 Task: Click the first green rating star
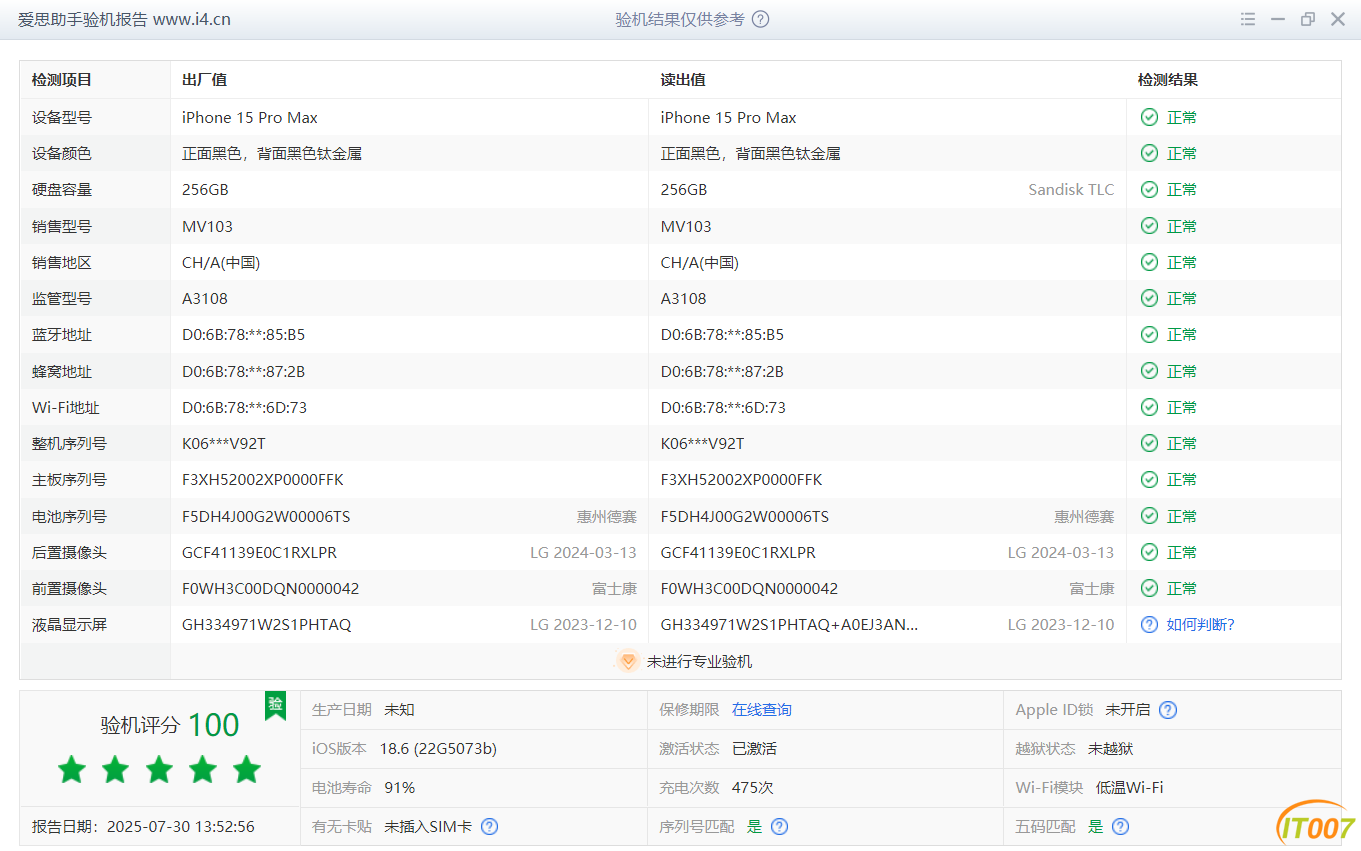71,769
